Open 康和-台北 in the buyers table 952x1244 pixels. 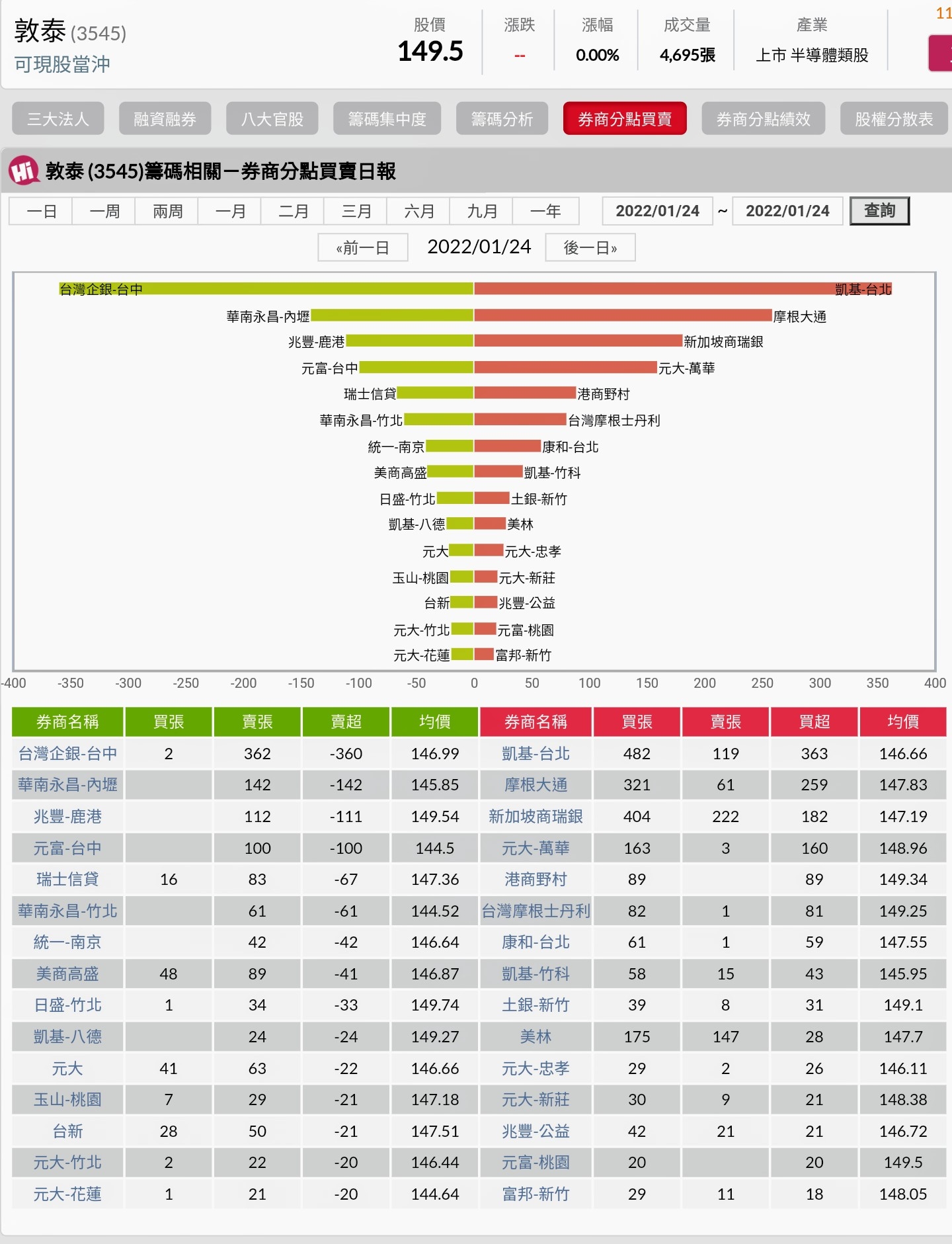tap(535, 942)
